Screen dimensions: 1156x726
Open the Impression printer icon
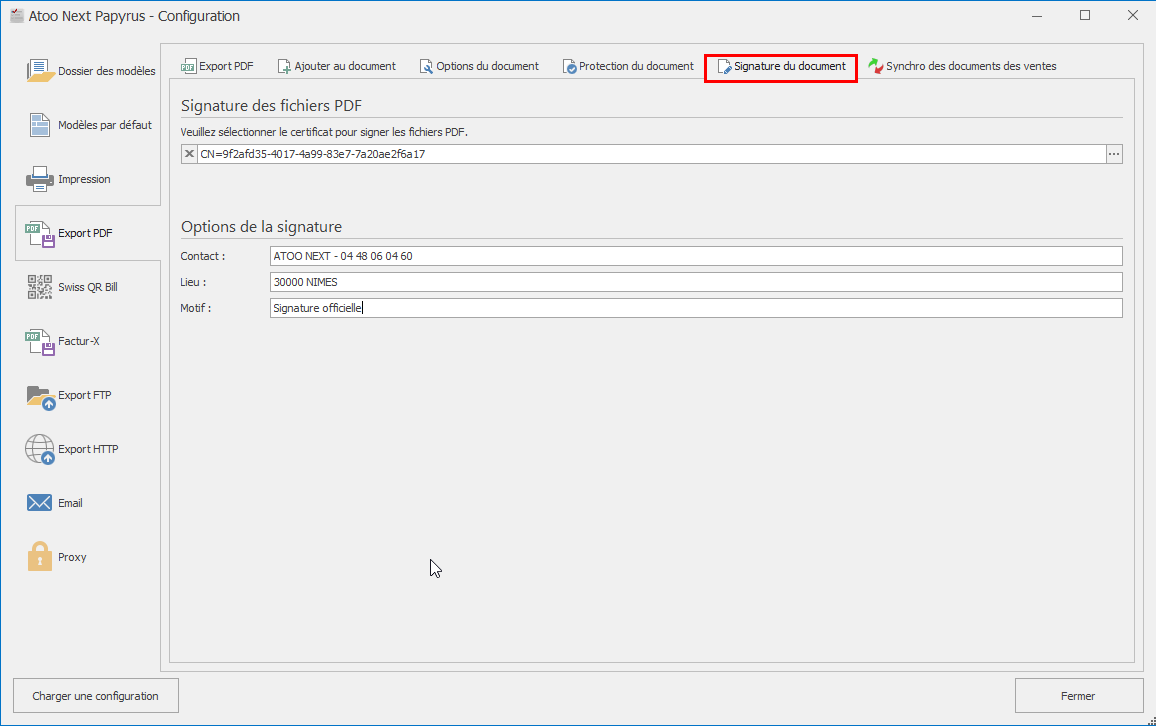pyautogui.click(x=40, y=179)
